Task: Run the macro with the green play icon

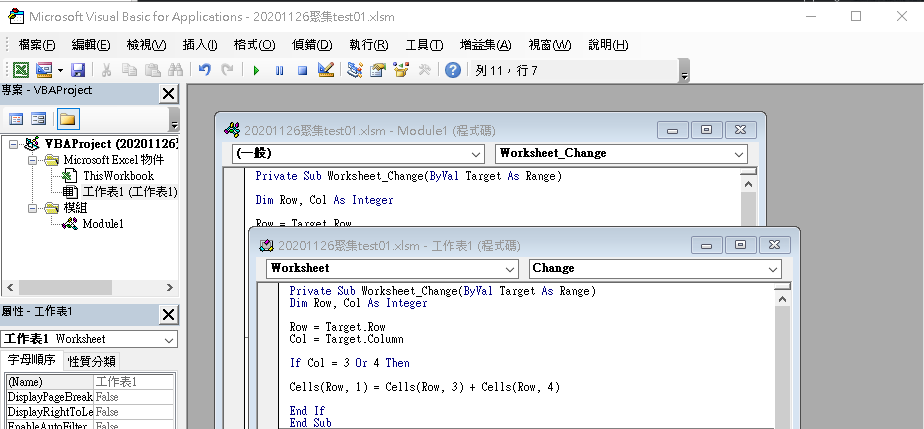Action: point(256,71)
